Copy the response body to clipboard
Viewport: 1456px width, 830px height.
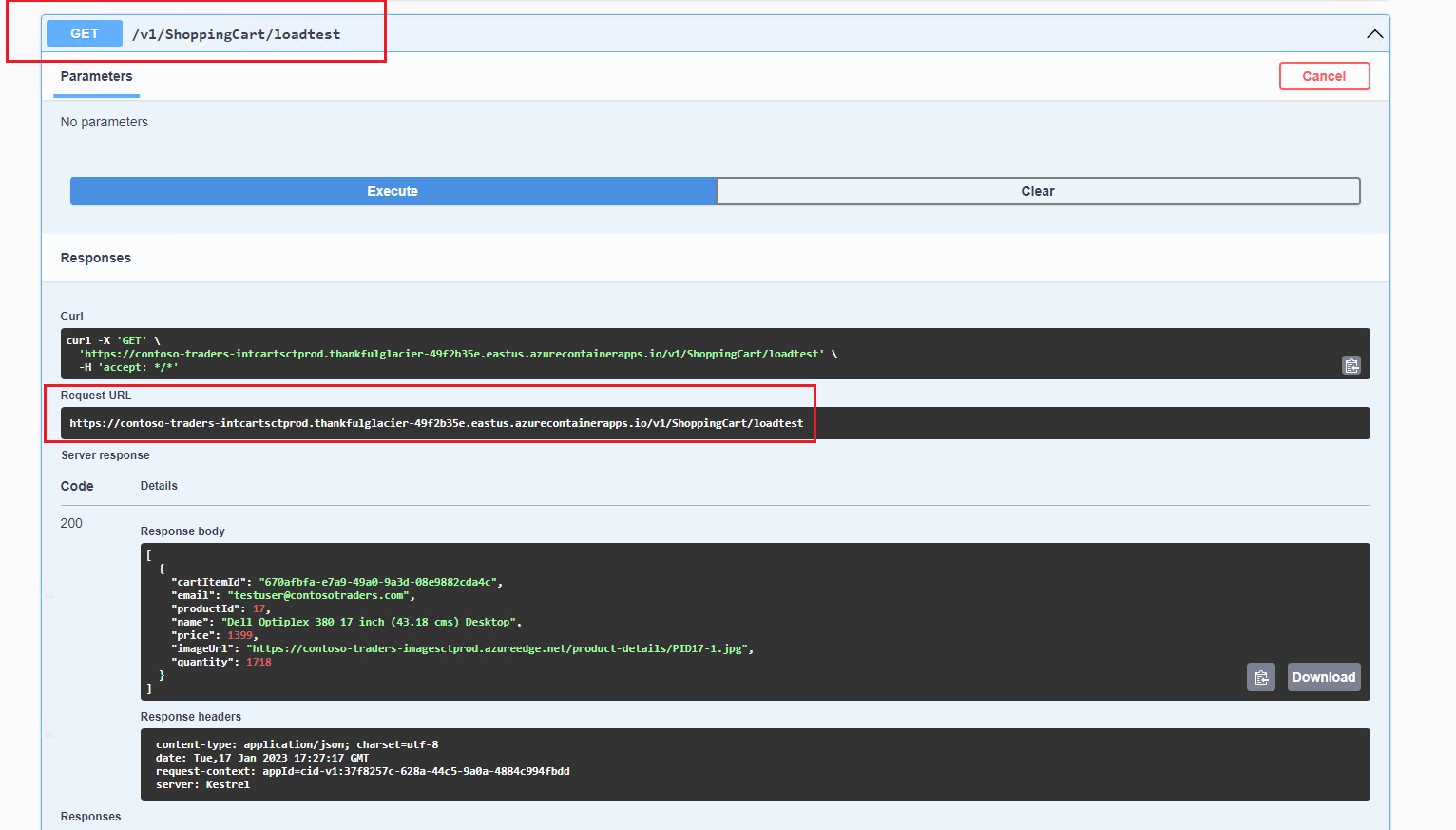[x=1260, y=677]
